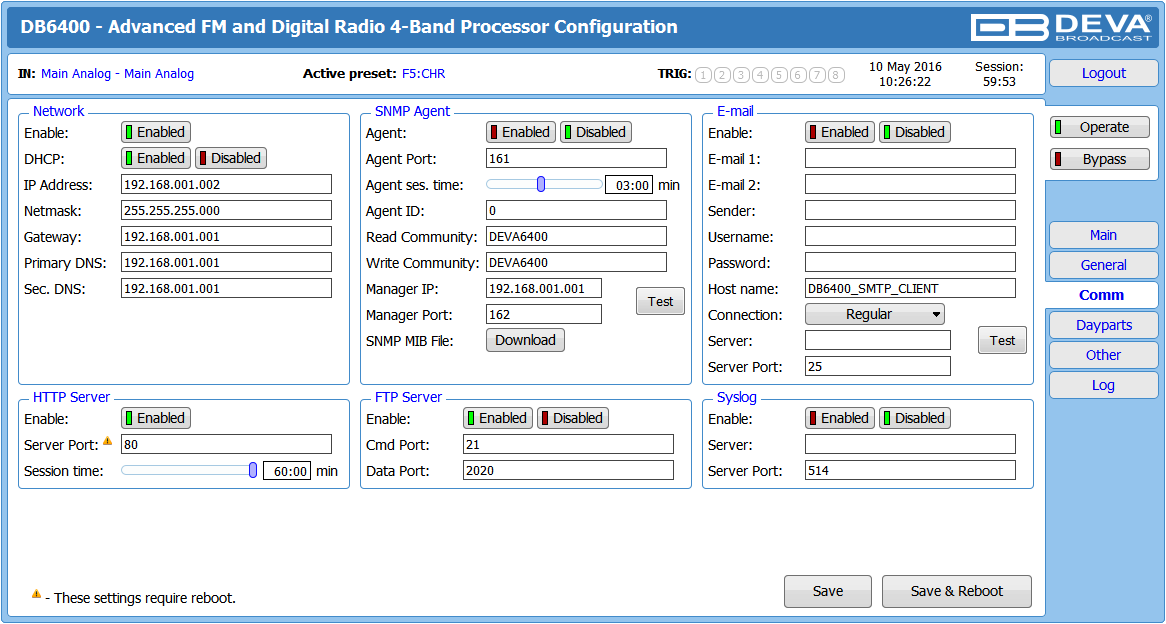
Task: Click the Agent ID field
Action: click(576, 210)
